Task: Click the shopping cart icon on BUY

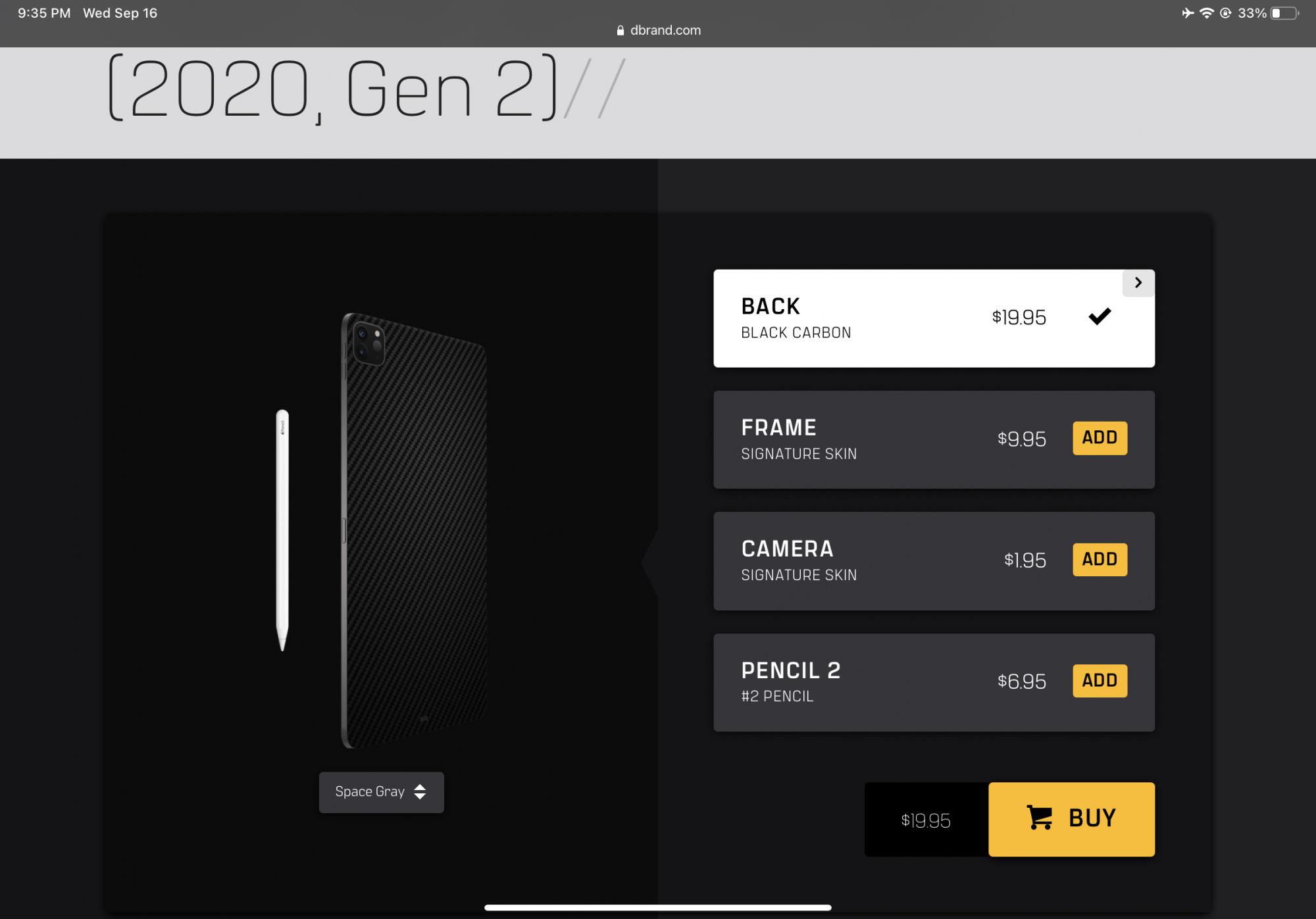Action: click(1040, 818)
